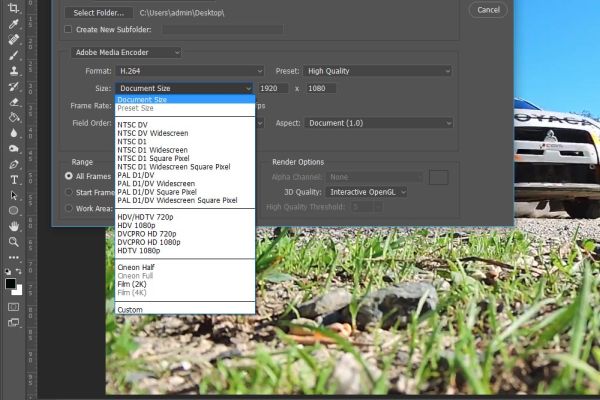This screenshot has width=600, height=400.
Task: Change the screen mode
Action: coord(13,323)
